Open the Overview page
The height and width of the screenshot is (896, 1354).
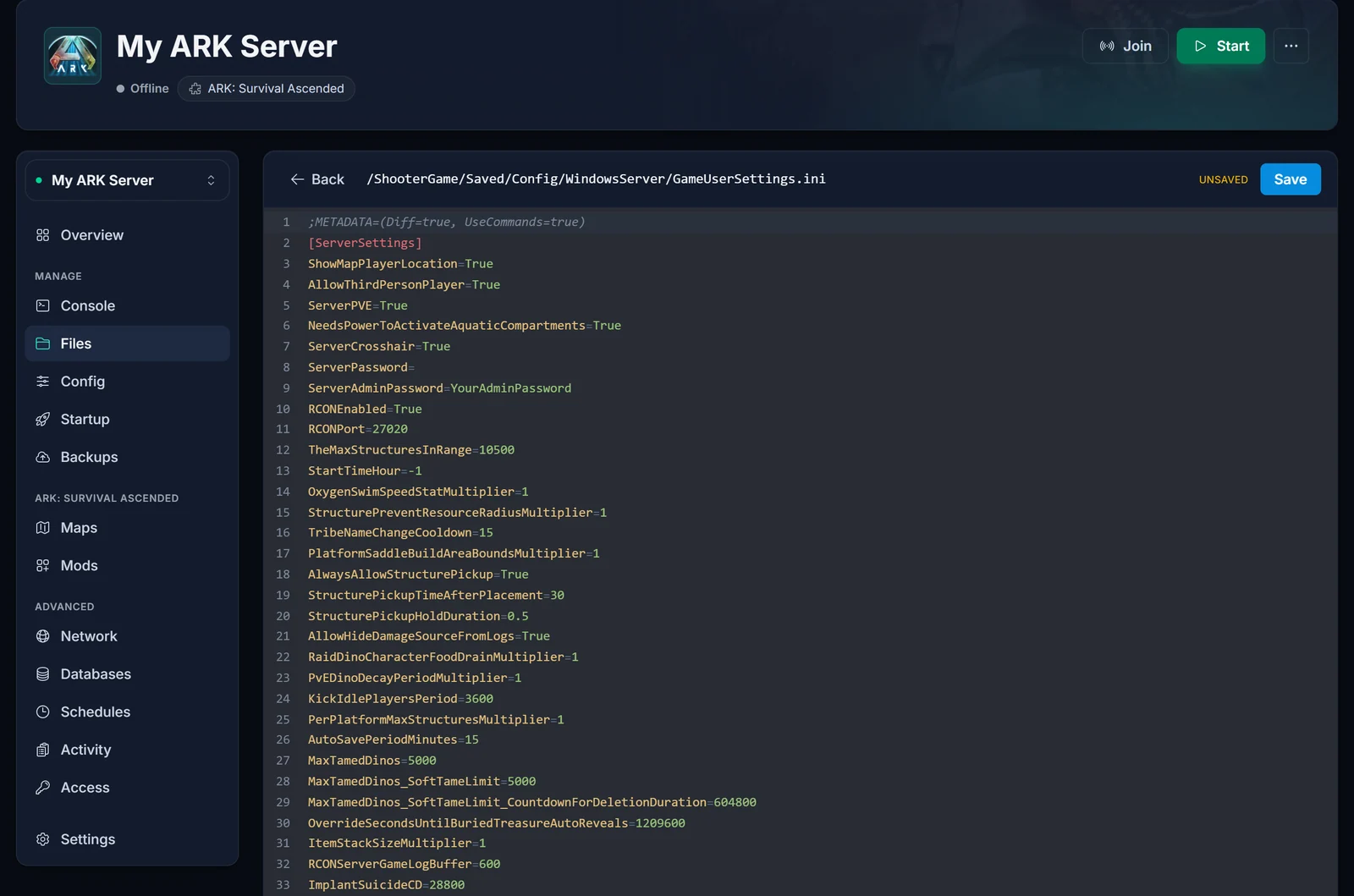coord(127,235)
